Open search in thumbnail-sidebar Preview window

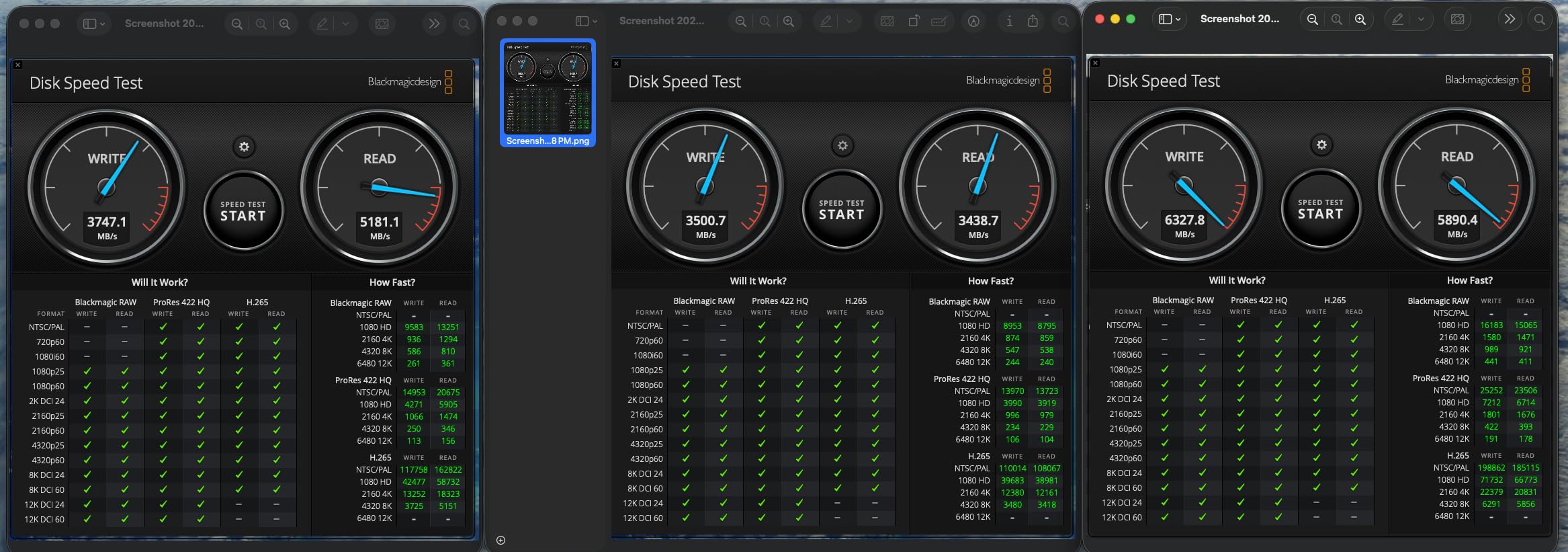(1063, 22)
